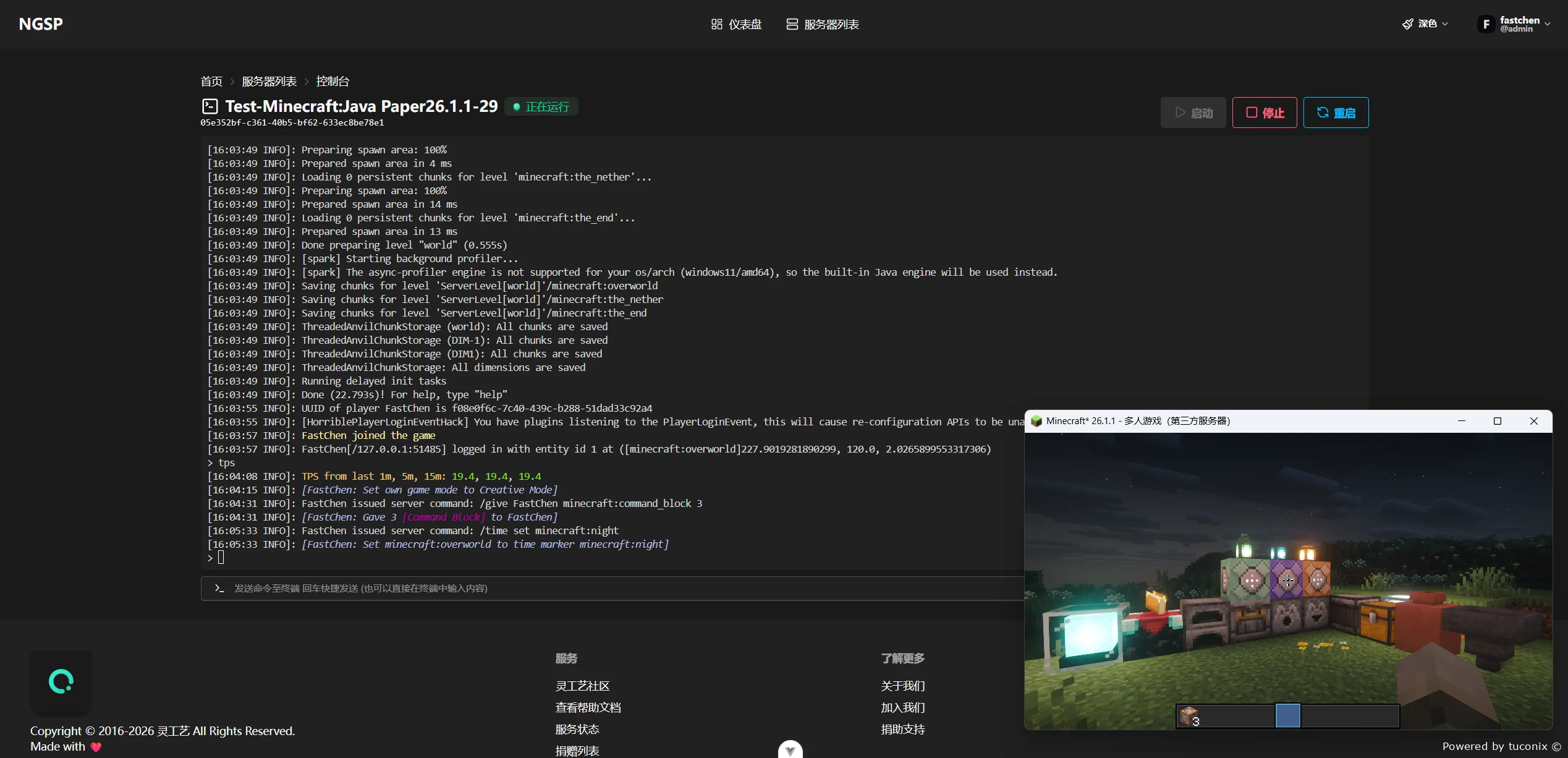
Task: Stop the server with 停止 button
Action: click(x=1265, y=113)
